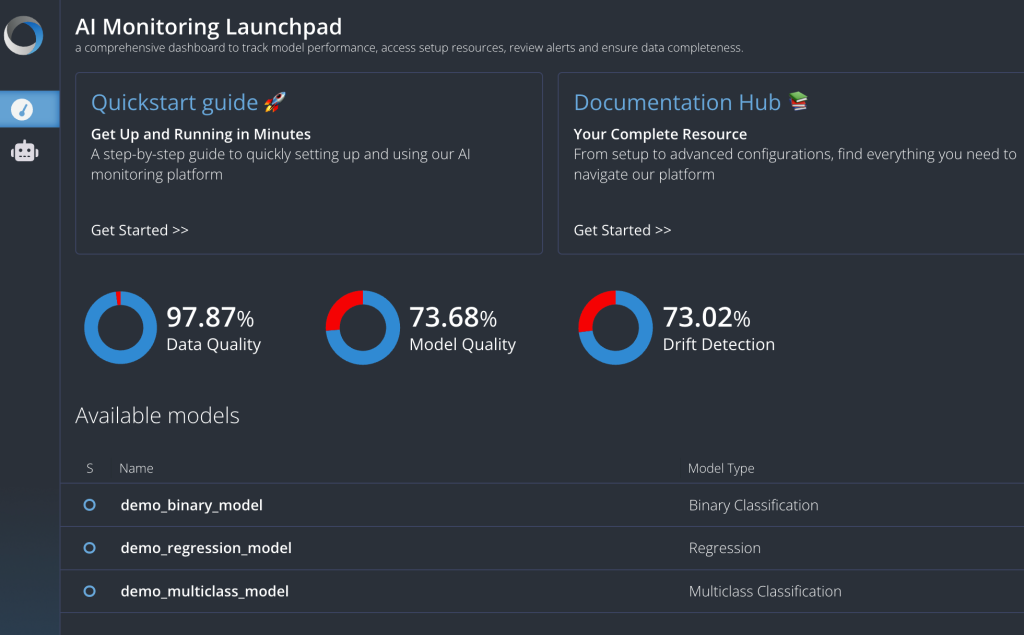Click the 97.87% Data Quality value
Viewport: 1024px width, 635px height.
(x=210, y=318)
